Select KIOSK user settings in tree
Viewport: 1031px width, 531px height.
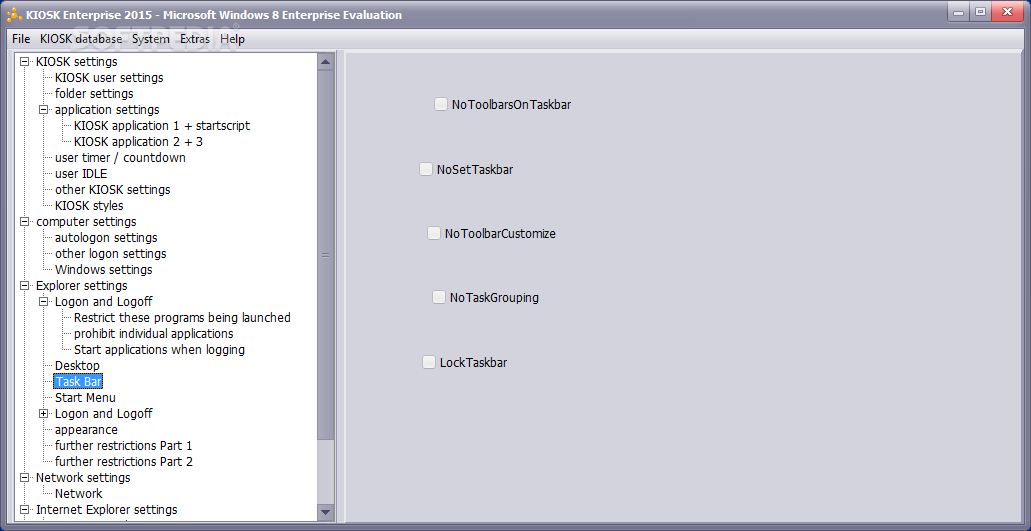109,78
